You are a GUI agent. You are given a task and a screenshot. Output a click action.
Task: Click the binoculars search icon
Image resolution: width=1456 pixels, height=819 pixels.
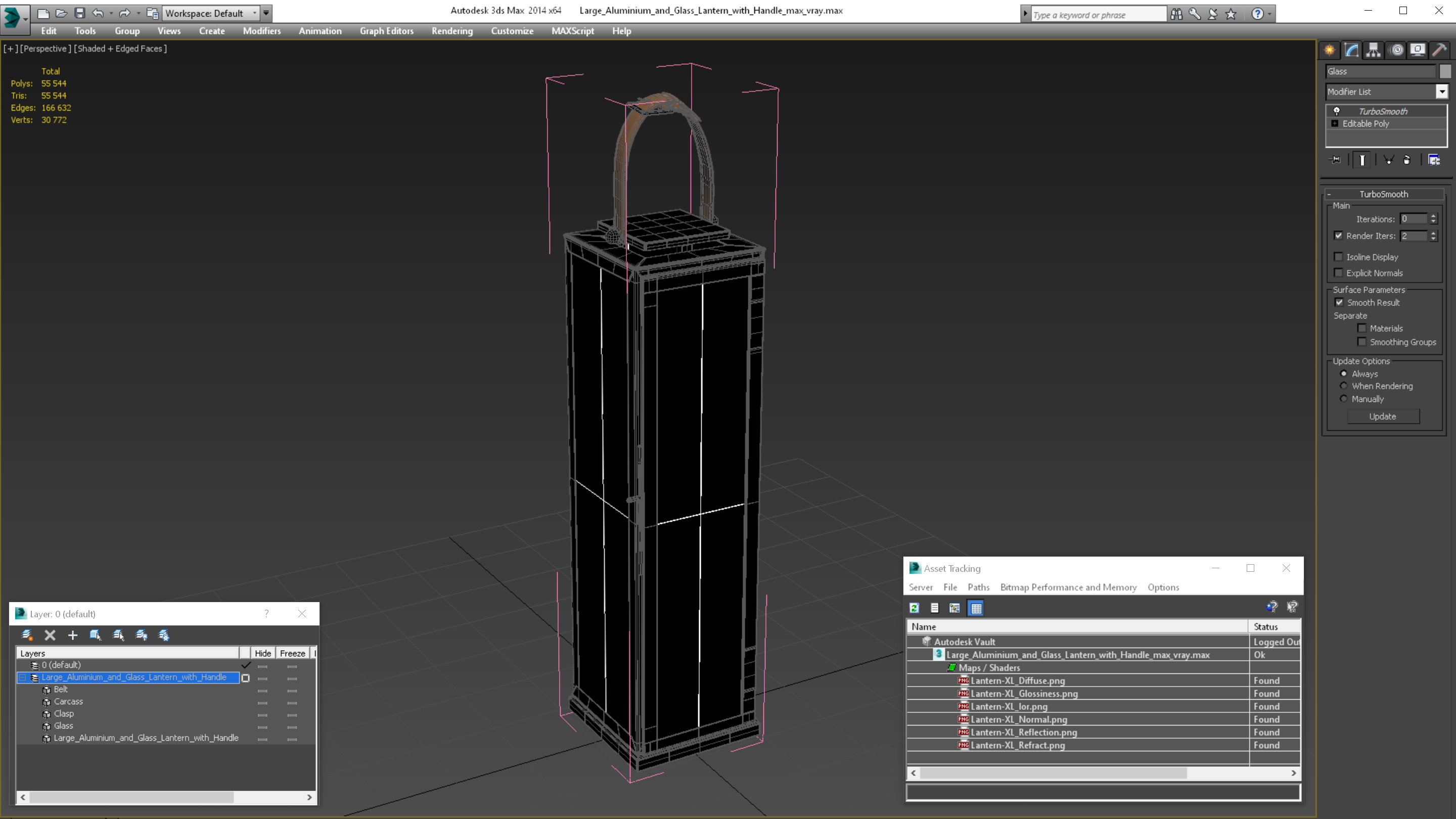1176,14
